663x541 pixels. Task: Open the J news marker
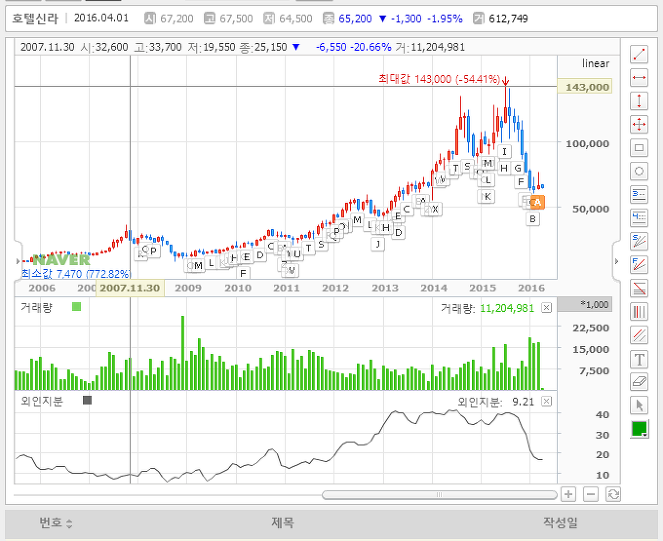[x=378, y=244]
